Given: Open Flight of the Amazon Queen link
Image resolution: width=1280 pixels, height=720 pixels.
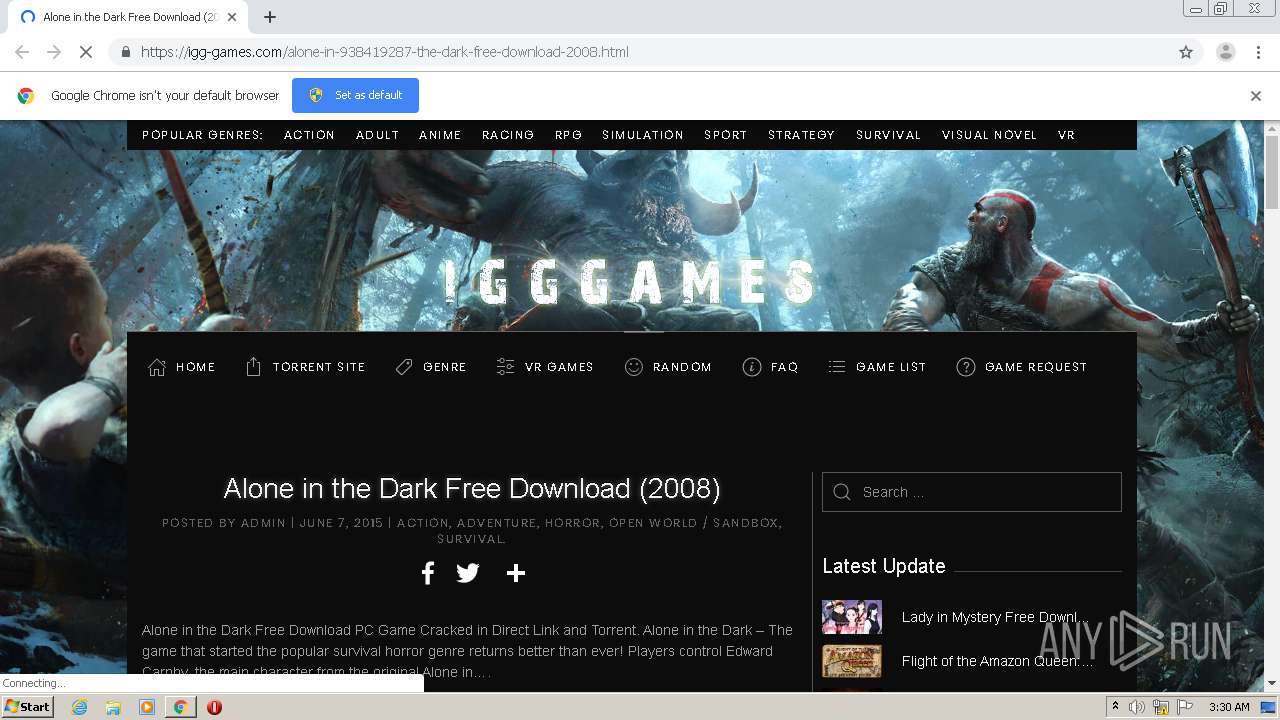Looking at the screenshot, I should (x=997, y=661).
